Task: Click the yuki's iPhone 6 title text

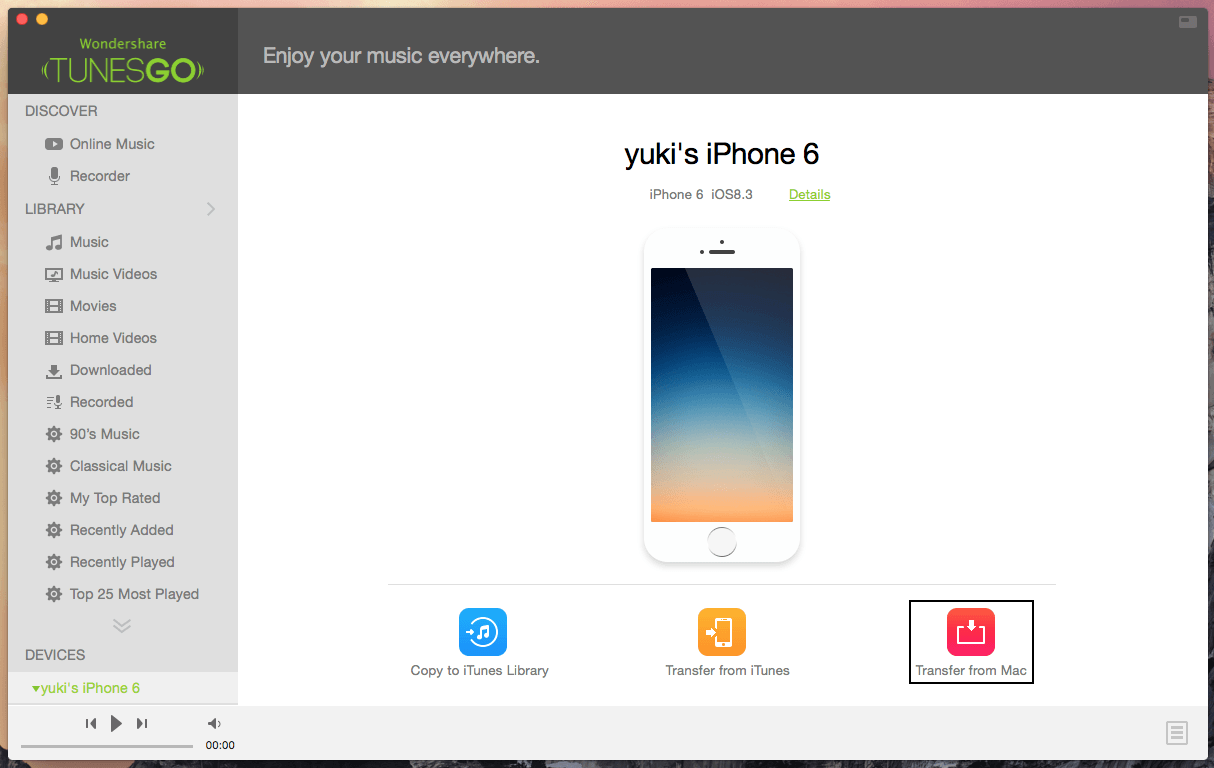Action: point(722,154)
